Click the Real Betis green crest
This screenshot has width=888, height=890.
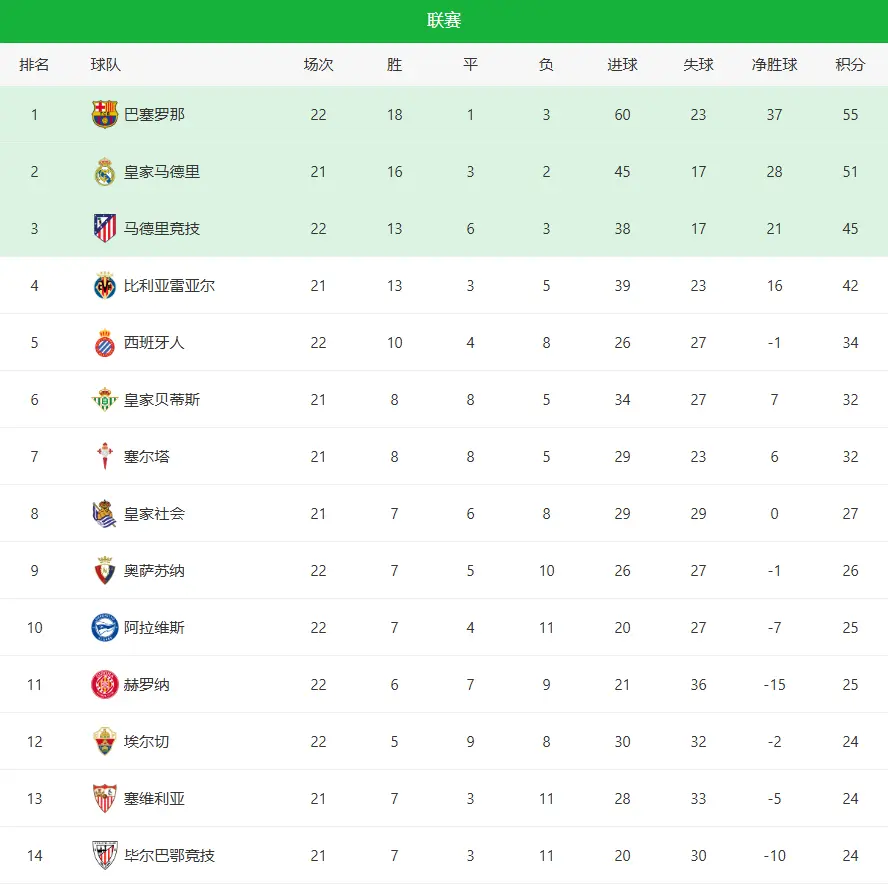[x=105, y=400]
